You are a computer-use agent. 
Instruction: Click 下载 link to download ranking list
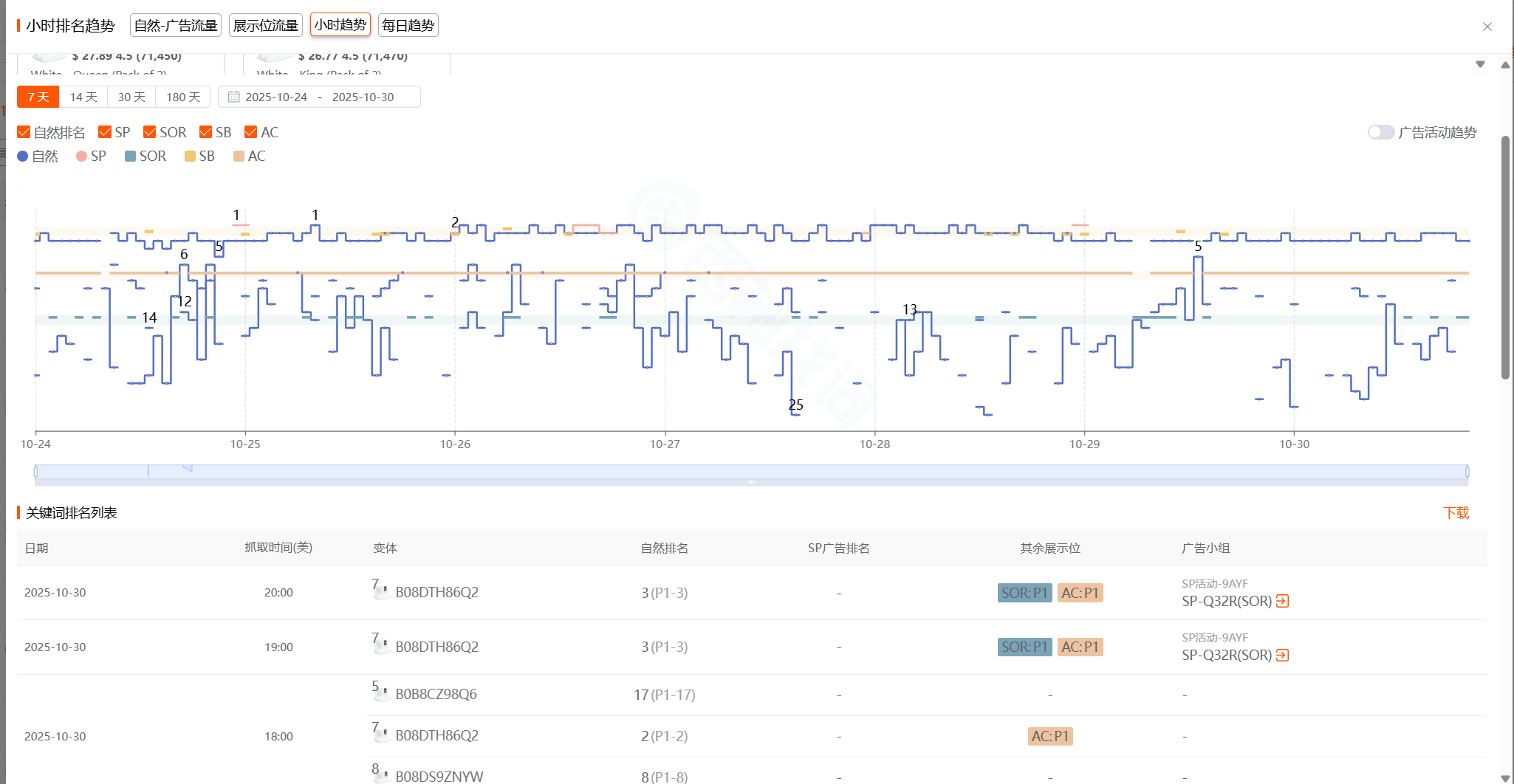[x=1456, y=513]
